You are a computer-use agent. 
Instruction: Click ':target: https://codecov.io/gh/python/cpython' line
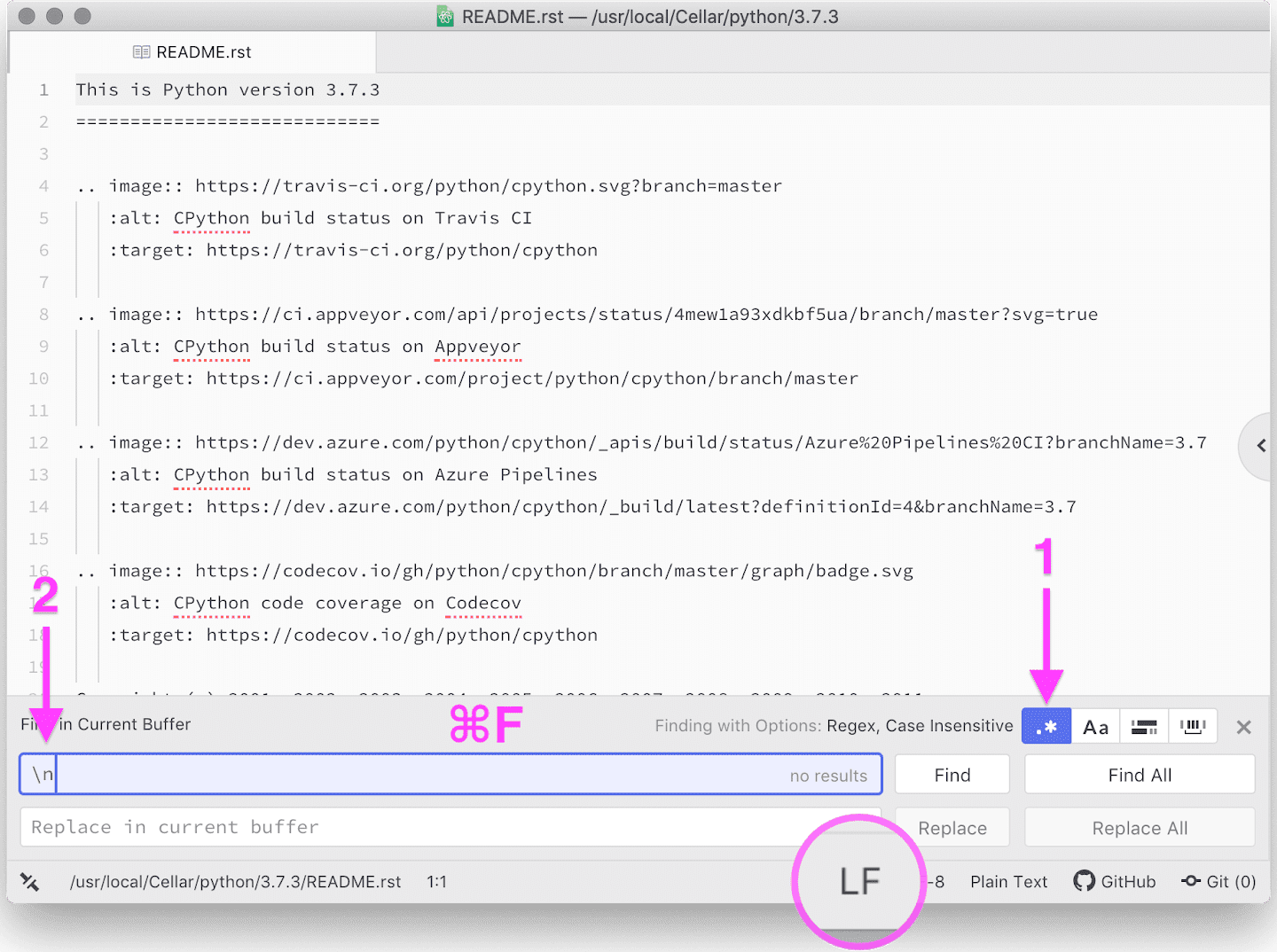(353, 636)
